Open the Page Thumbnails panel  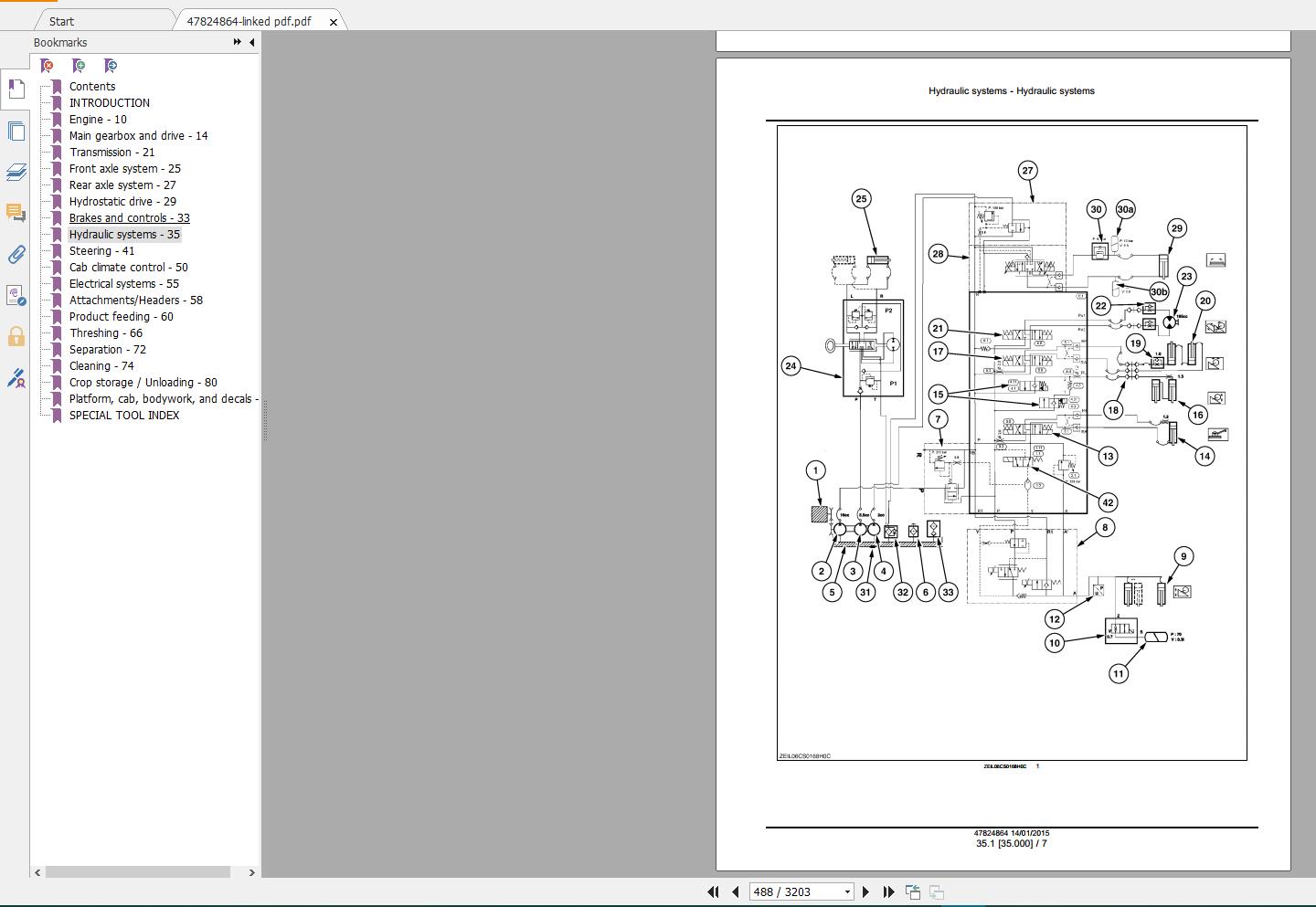point(16,131)
